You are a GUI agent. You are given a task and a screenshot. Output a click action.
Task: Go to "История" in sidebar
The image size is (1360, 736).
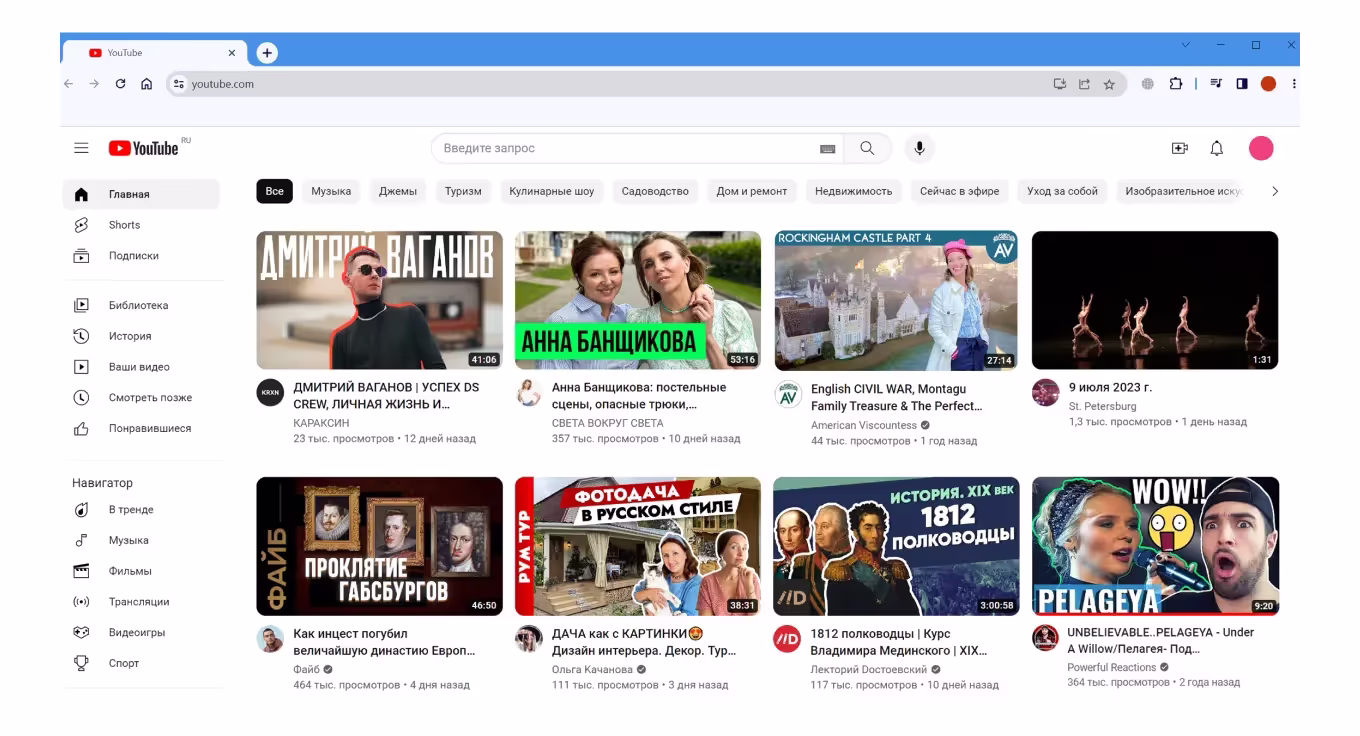pyautogui.click(x=130, y=336)
